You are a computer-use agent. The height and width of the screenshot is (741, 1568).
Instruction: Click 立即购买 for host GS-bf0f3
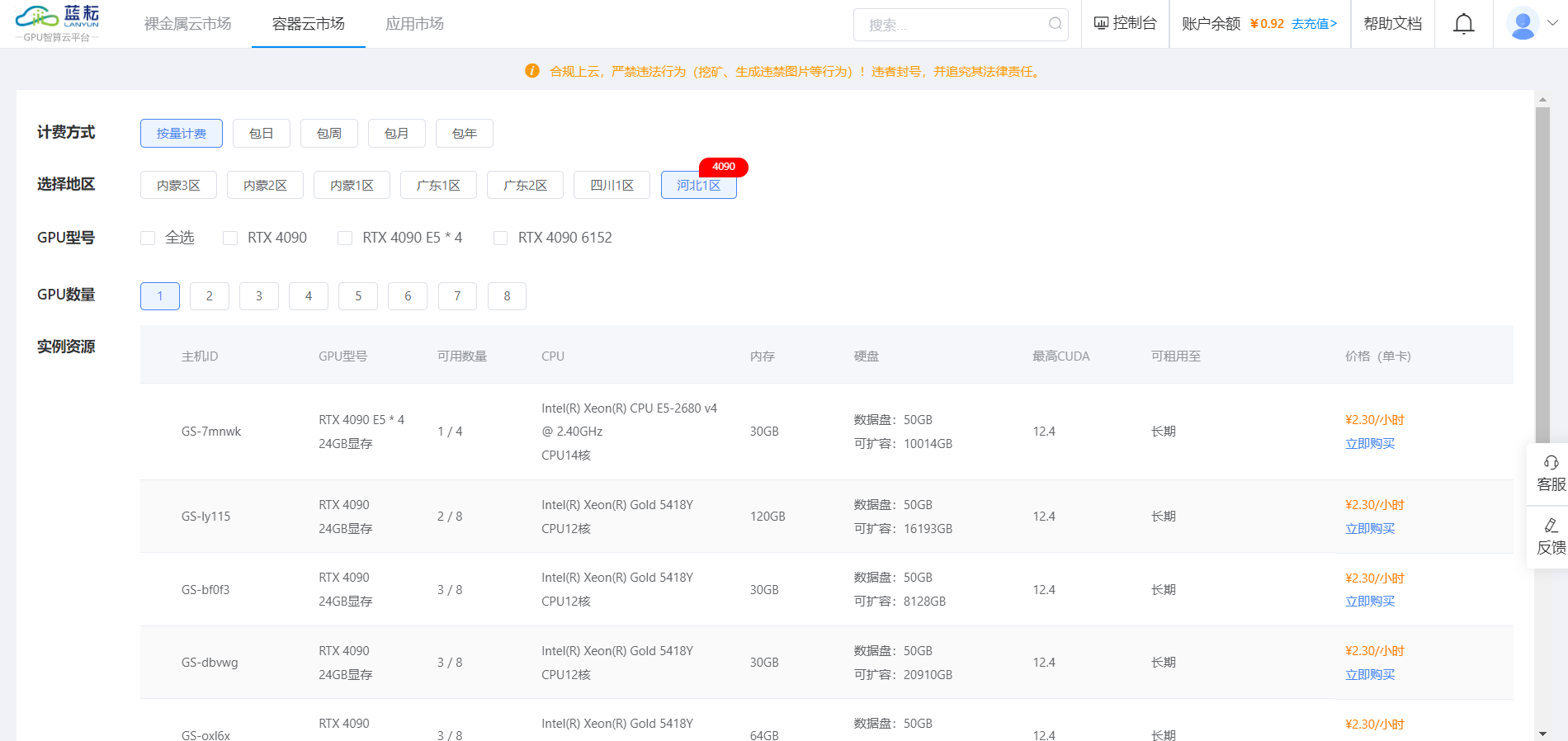click(x=1370, y=602)
